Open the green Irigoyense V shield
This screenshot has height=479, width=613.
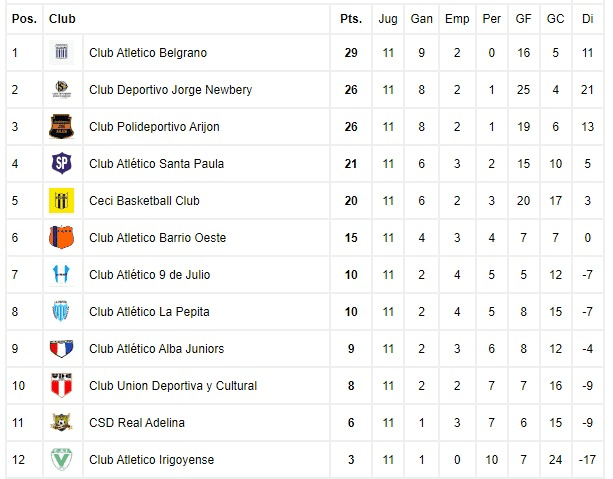click(61, 459)
